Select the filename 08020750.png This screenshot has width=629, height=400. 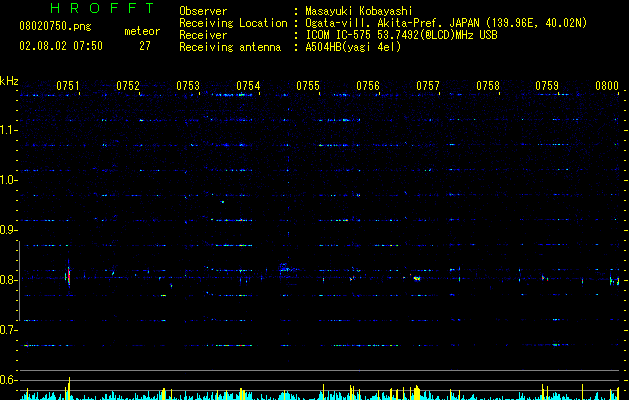55,27
